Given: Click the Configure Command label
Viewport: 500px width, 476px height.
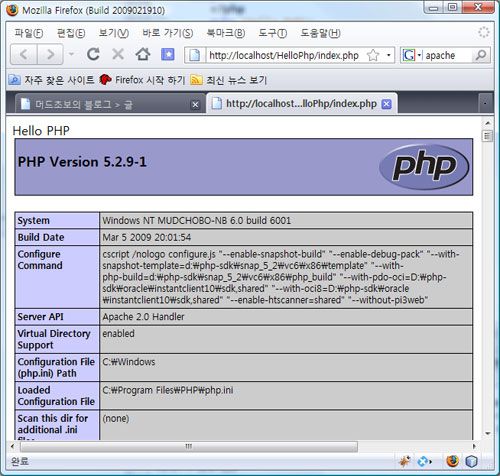Looking at the screenshot, I should [40, 260].
